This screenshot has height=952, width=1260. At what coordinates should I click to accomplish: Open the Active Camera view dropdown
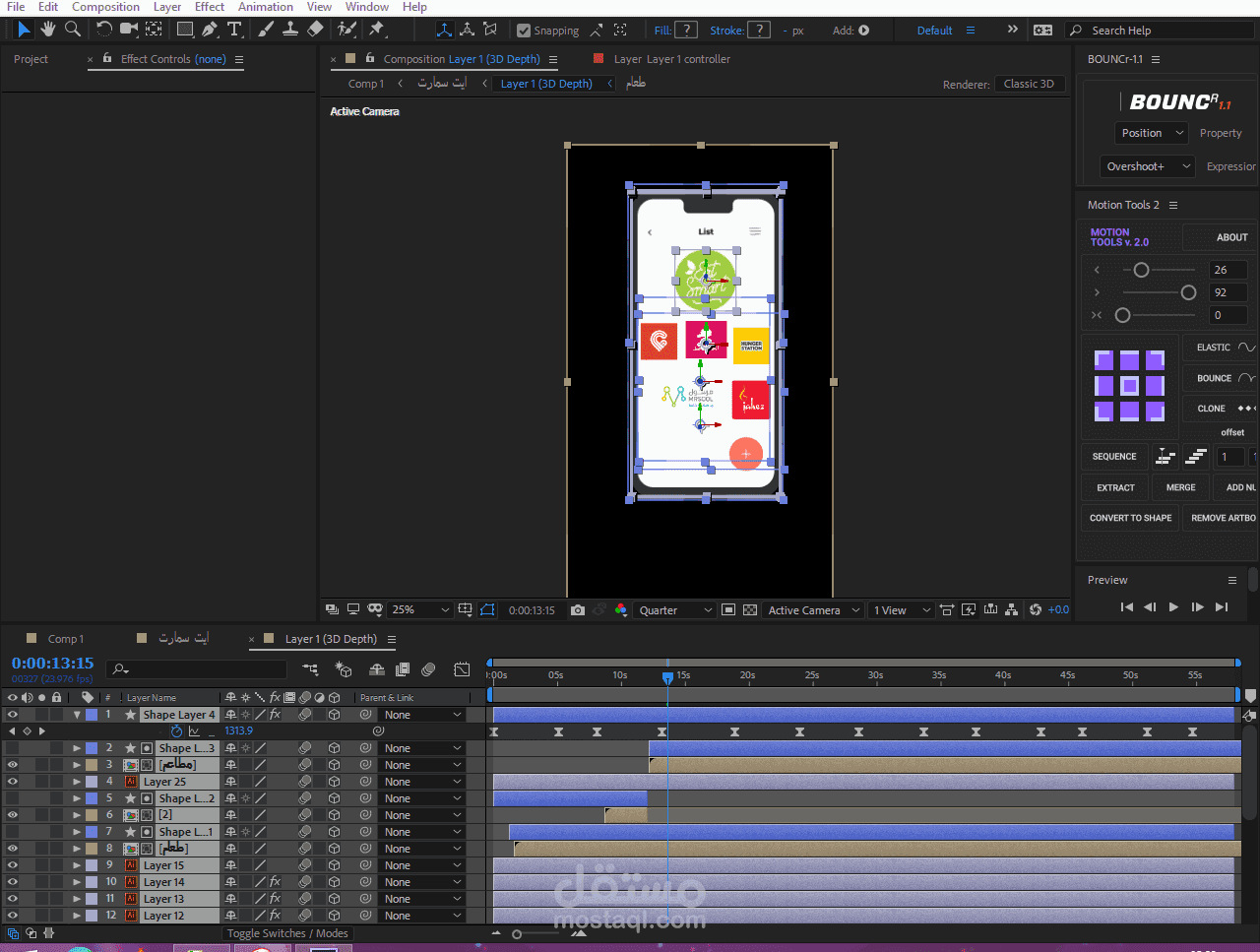point(814,610)
